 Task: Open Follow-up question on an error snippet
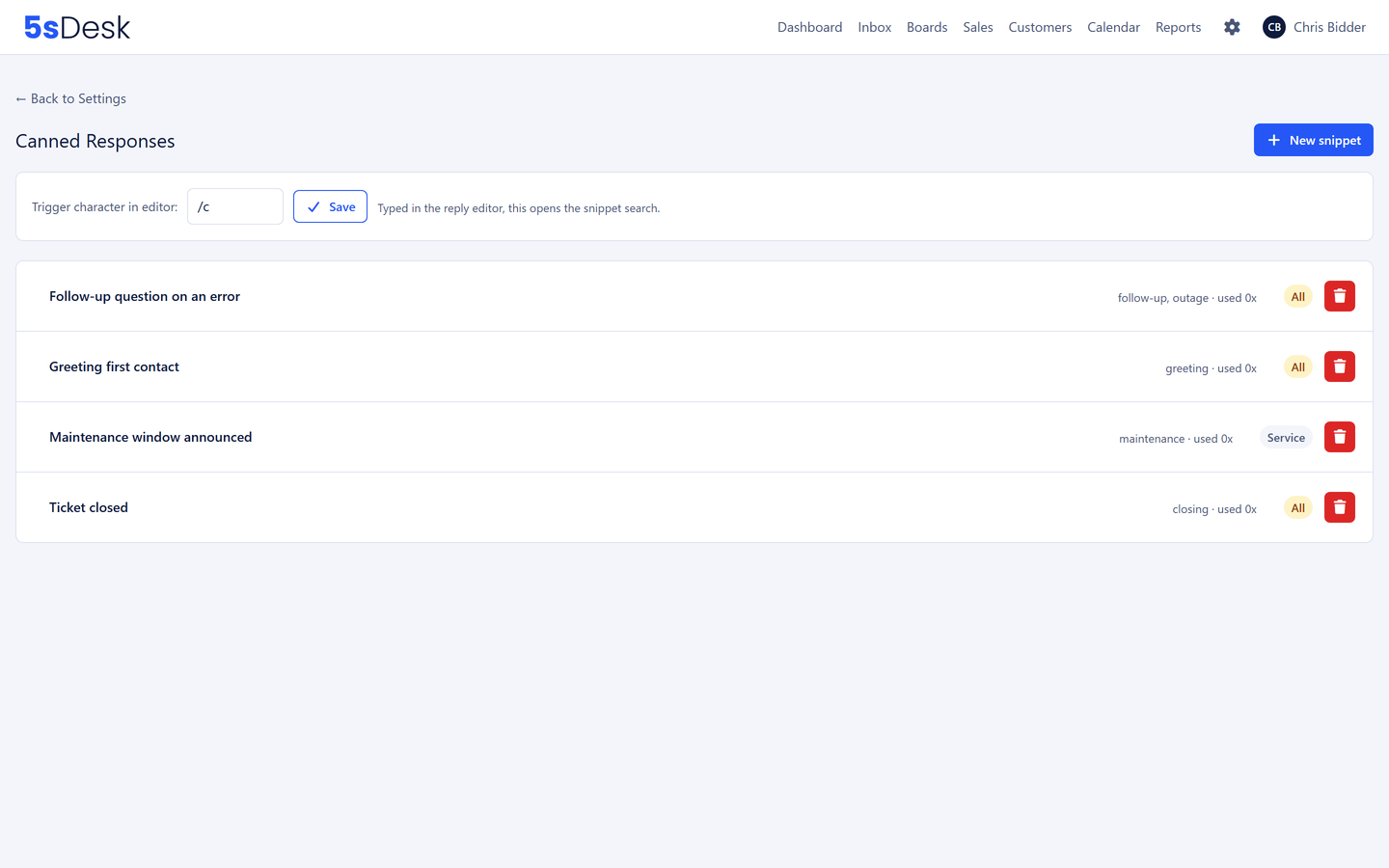click(145, 296)
